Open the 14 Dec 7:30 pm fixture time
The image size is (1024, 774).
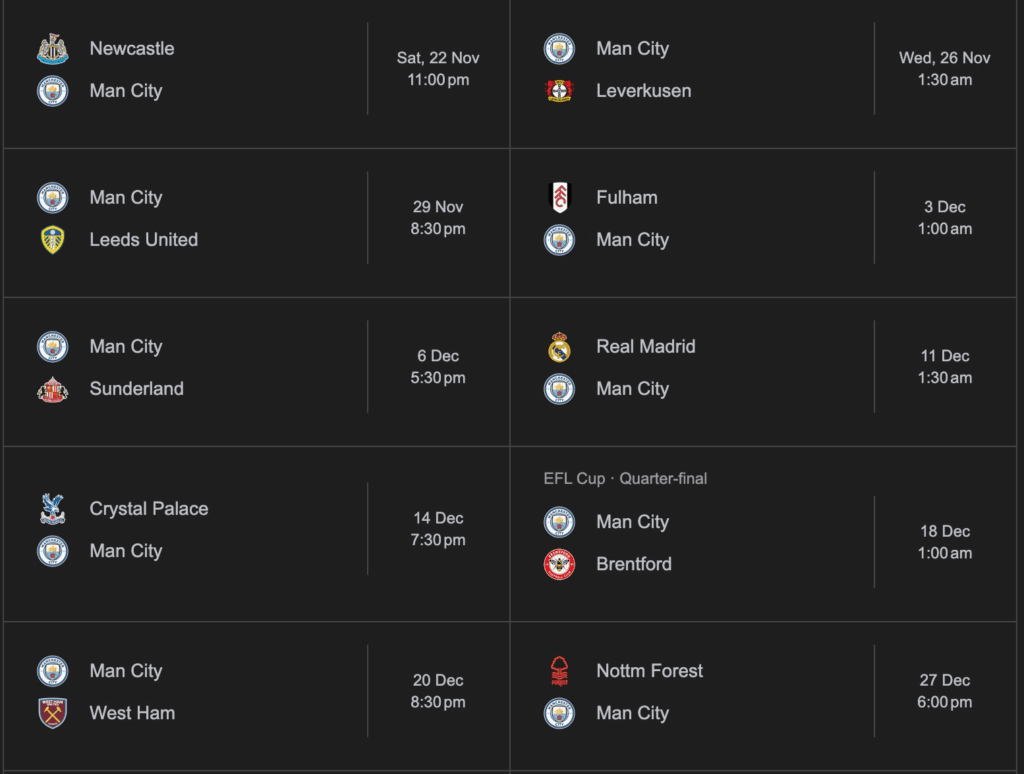[x=438, y=529]
